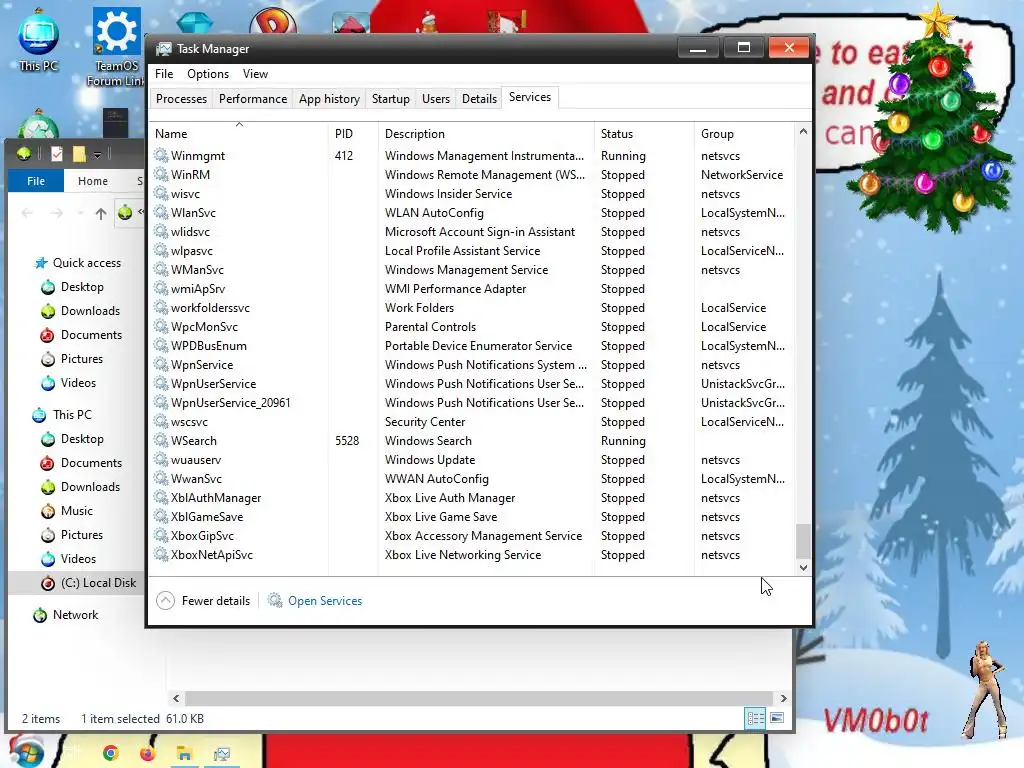Image resolution: width=1024 pixels, height=768 pixels.
Task: Switch Explorer to details view icon
Action: click(756, 718)
